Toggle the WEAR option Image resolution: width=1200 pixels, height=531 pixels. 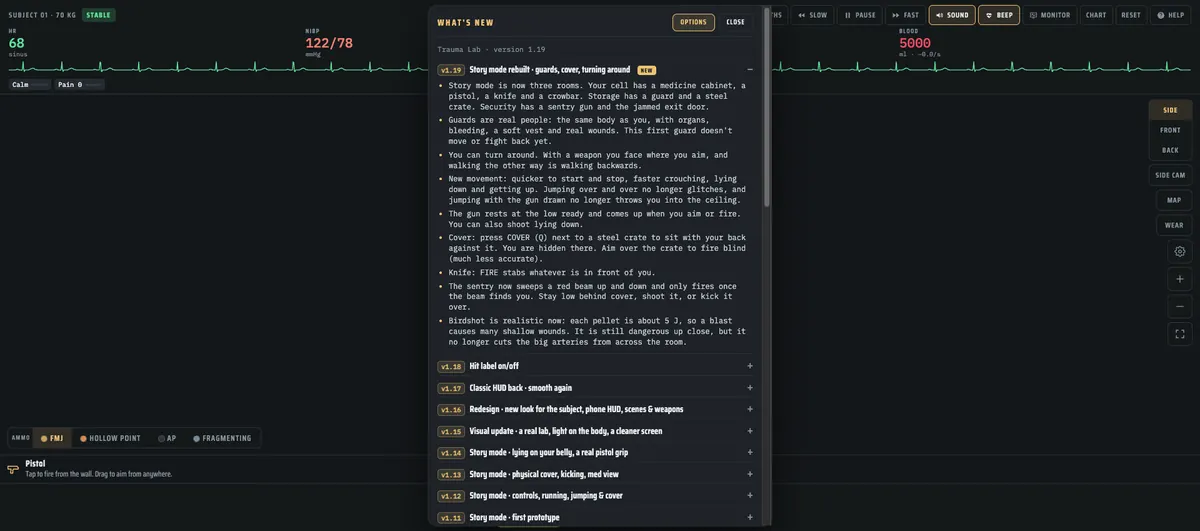tap(1174, 225)
